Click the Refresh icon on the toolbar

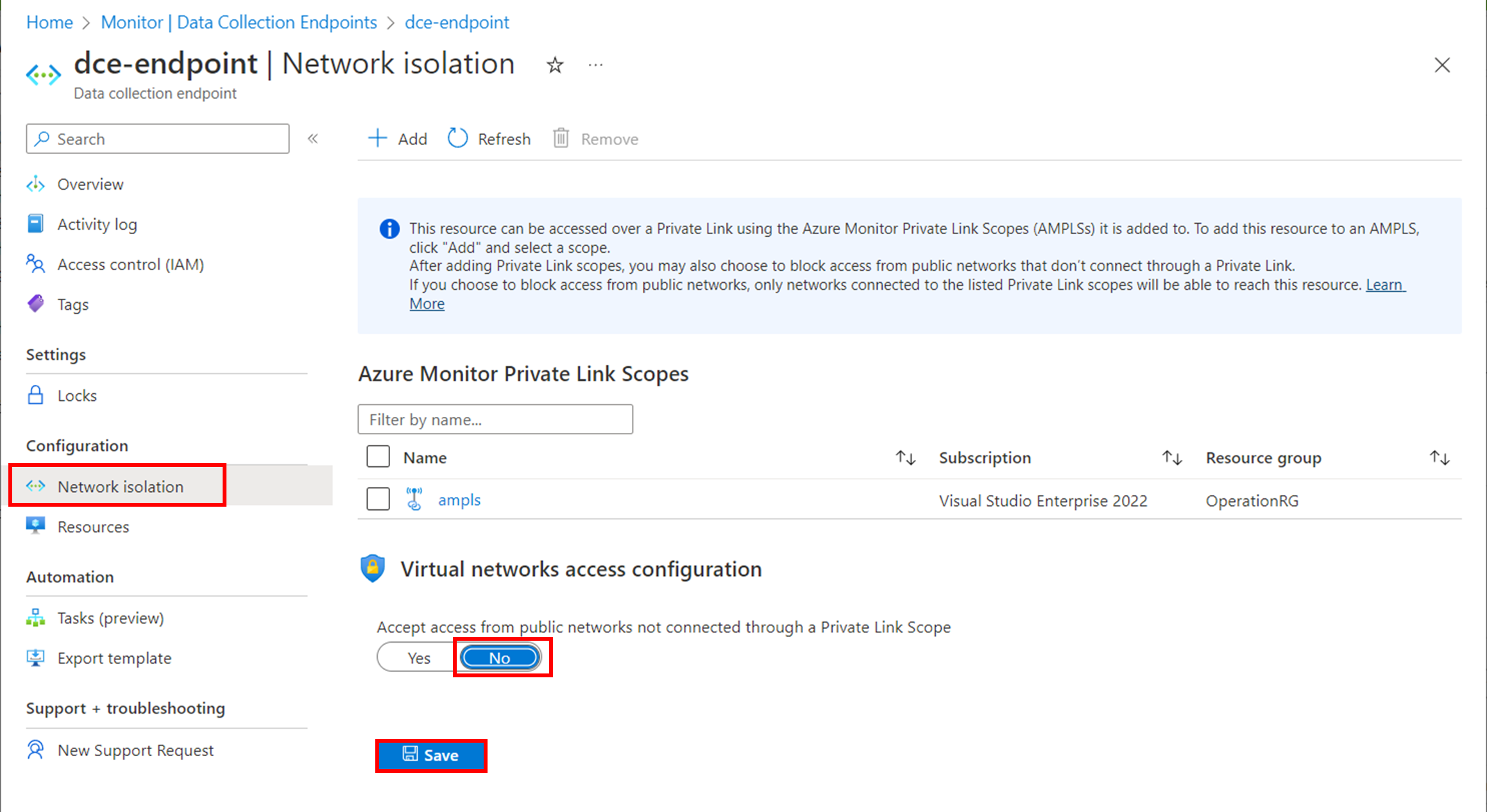tap(457, 138)
